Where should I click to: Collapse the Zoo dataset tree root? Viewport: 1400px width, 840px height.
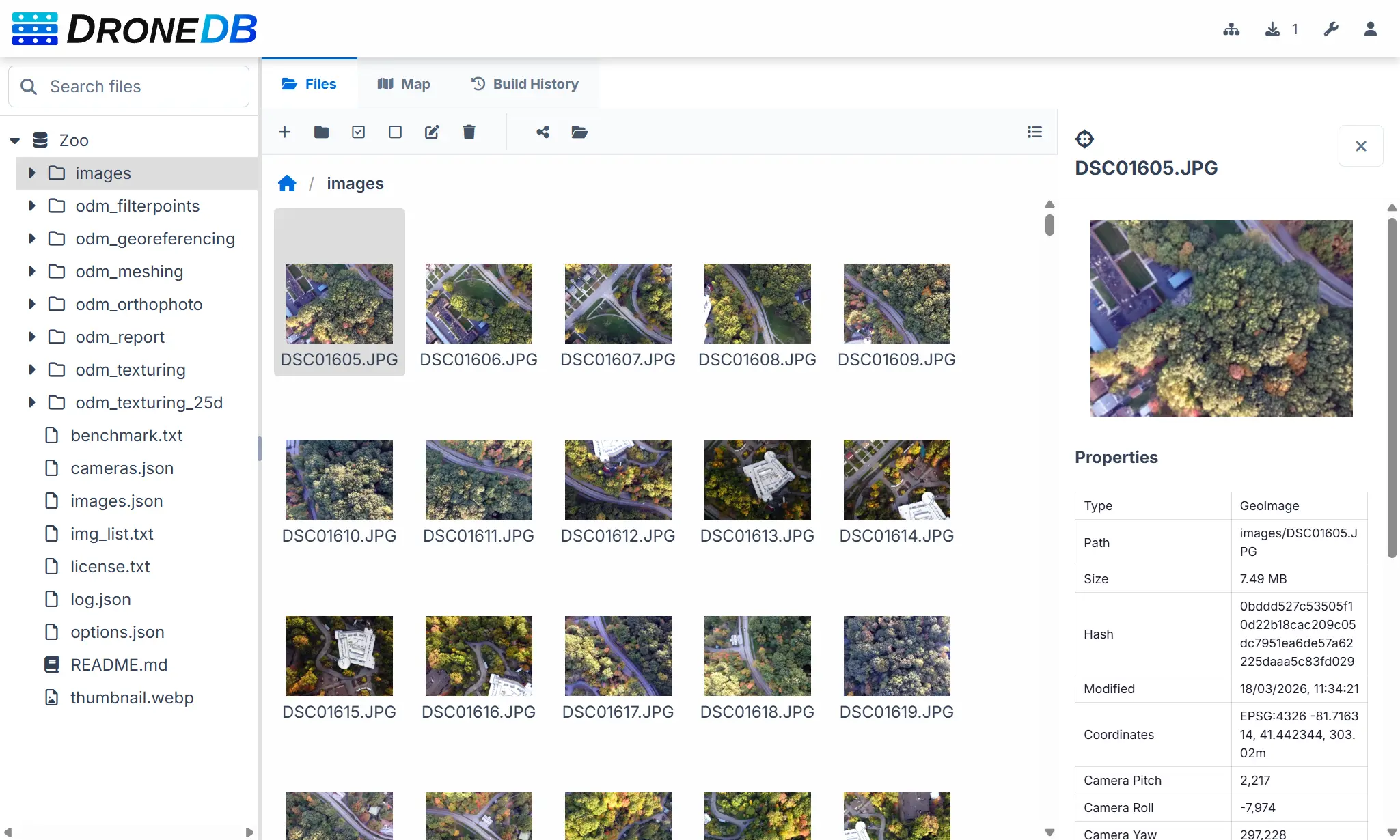pyautogui.click(x=15, y=141)
